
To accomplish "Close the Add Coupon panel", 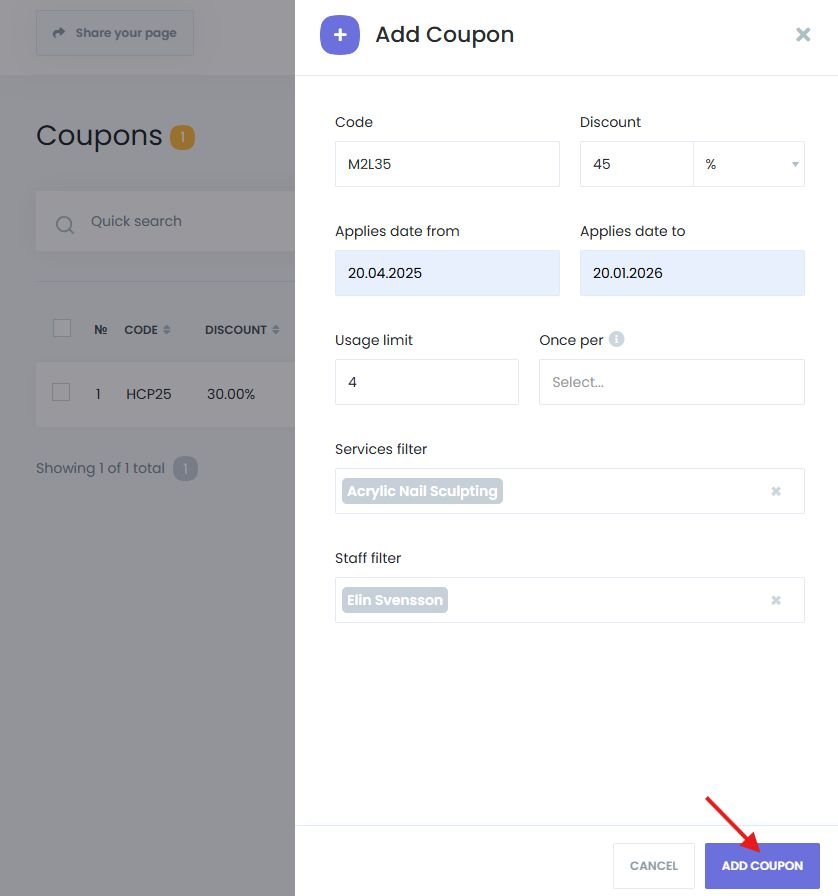I will tap(803, 34).
